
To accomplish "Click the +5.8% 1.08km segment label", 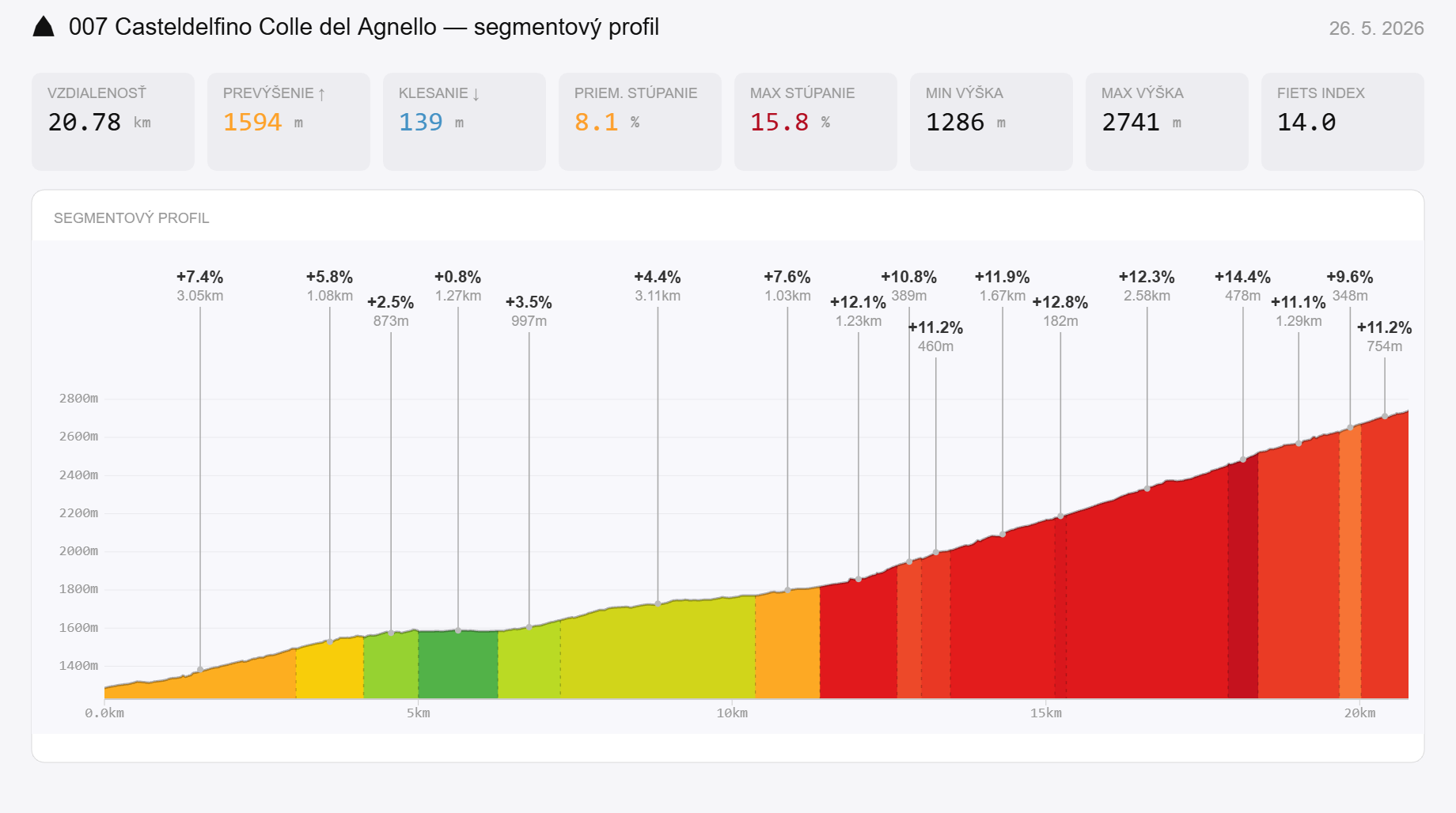I will click(330, 286).
